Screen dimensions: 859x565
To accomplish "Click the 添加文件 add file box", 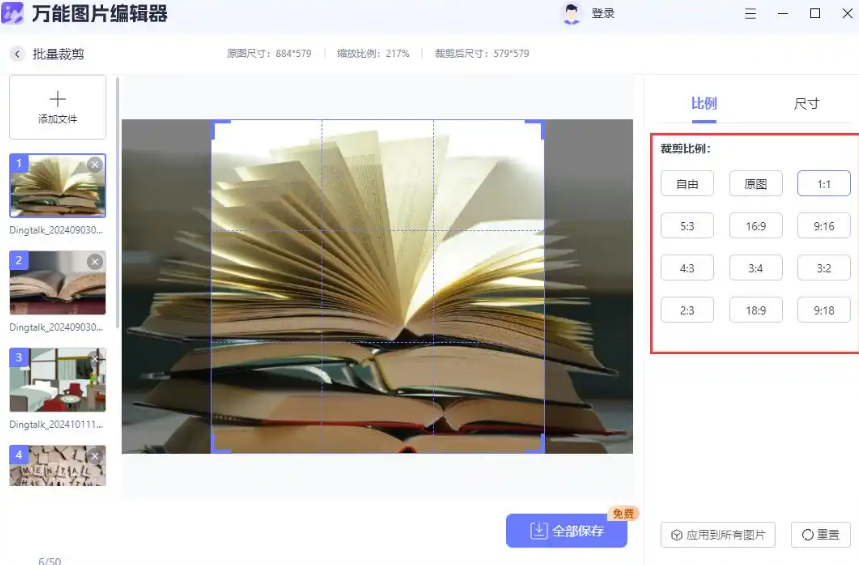I will [58, 107].
